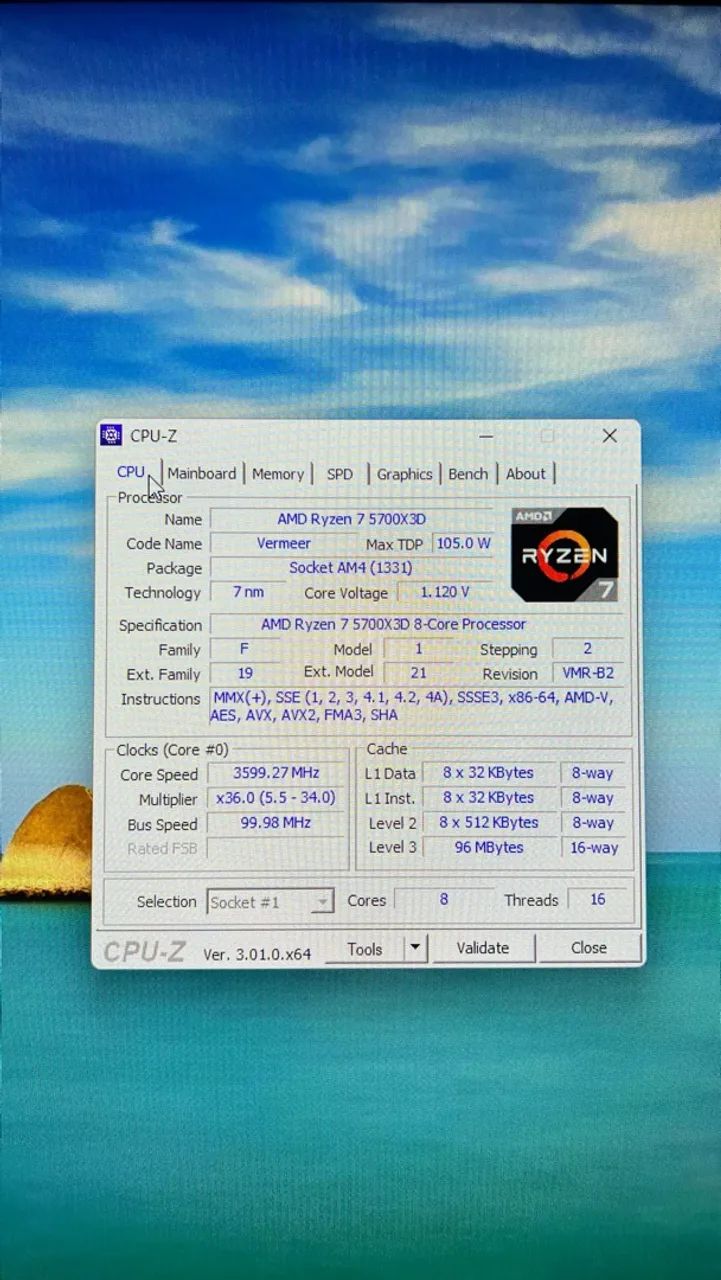
Task: Click the Close button at bottom
Action: [x=589, y=948]
